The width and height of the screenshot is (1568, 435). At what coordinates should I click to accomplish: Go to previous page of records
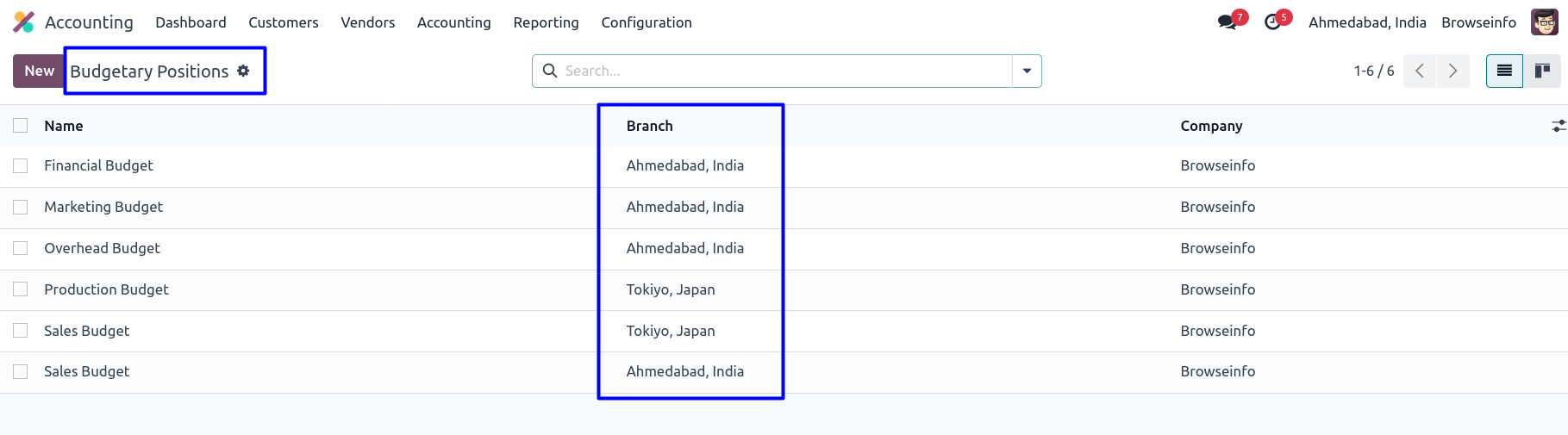click(x=1420, y=71)
